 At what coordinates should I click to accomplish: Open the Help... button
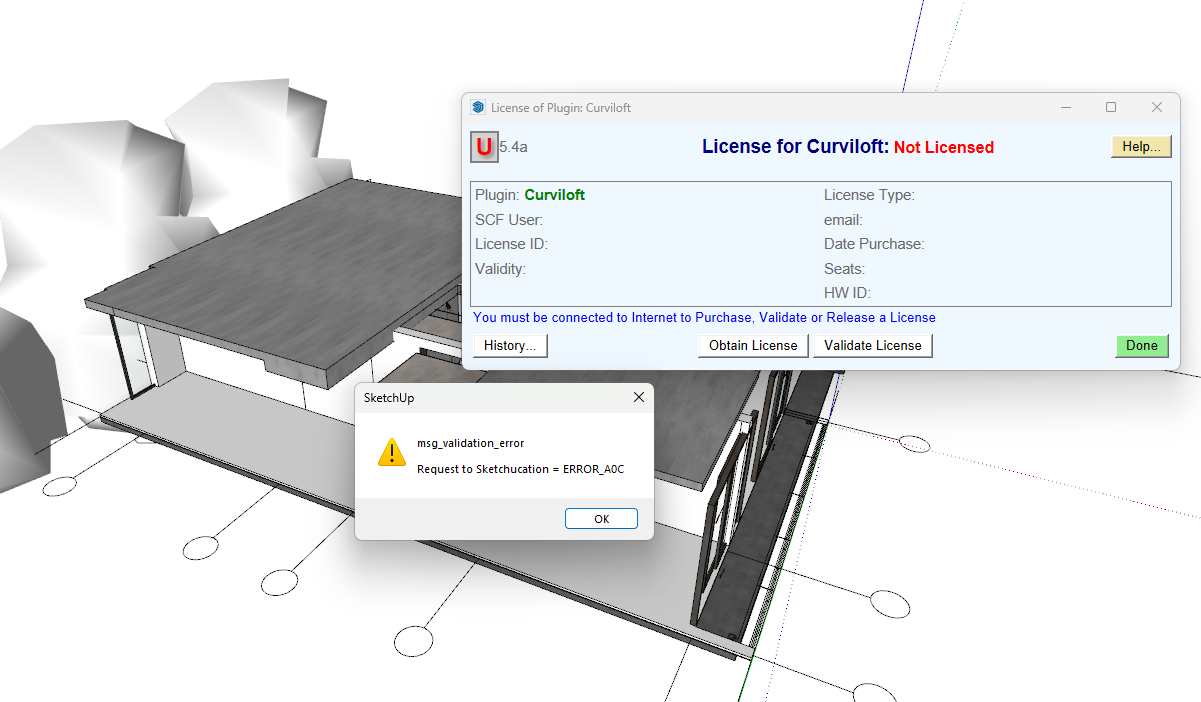click(x=1141, y=147)
